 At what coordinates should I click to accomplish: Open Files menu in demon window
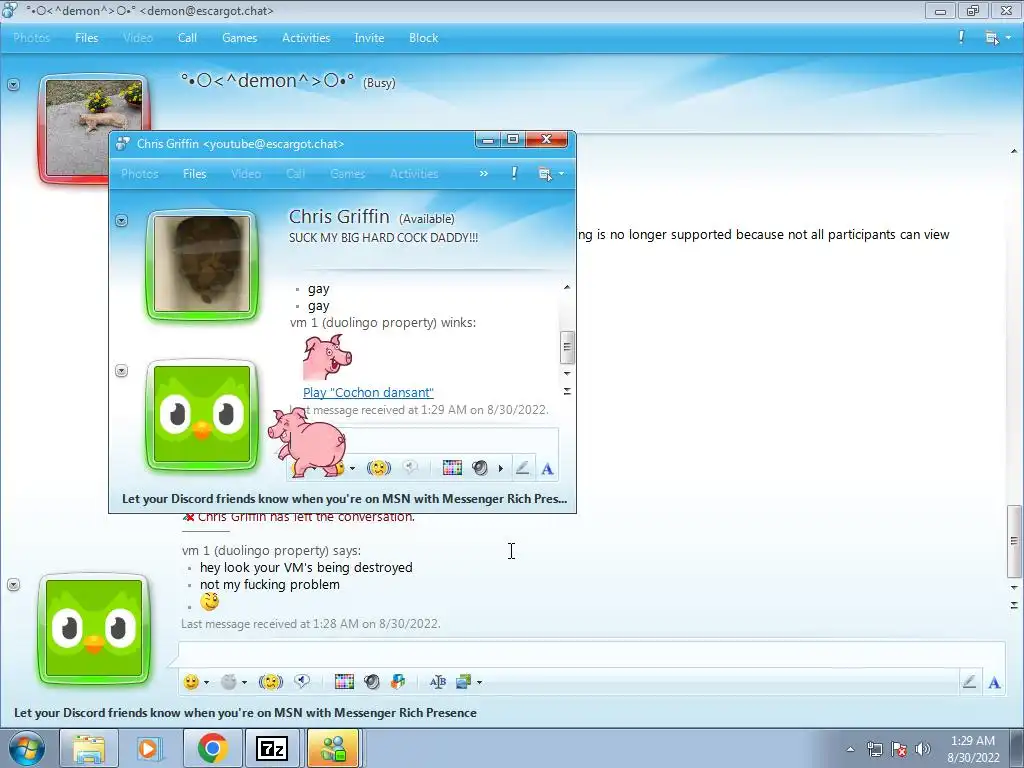pyautogui.click(x=86, y=38)
